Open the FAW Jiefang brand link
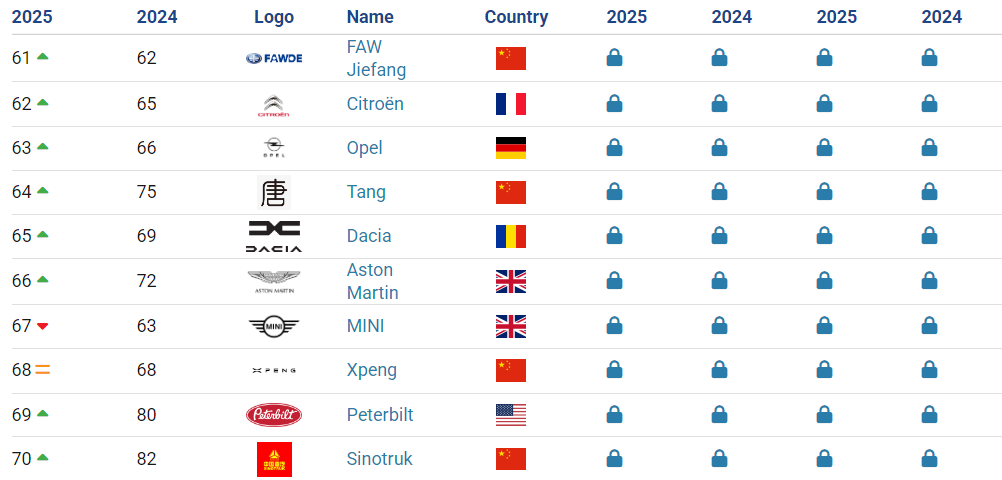The width and height of the screenshot is (1002, 480). (376, 58)
